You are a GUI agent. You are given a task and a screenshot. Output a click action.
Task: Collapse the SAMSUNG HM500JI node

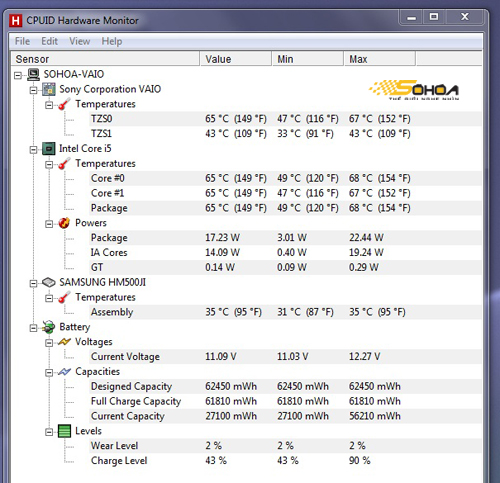tap(33, 283)
